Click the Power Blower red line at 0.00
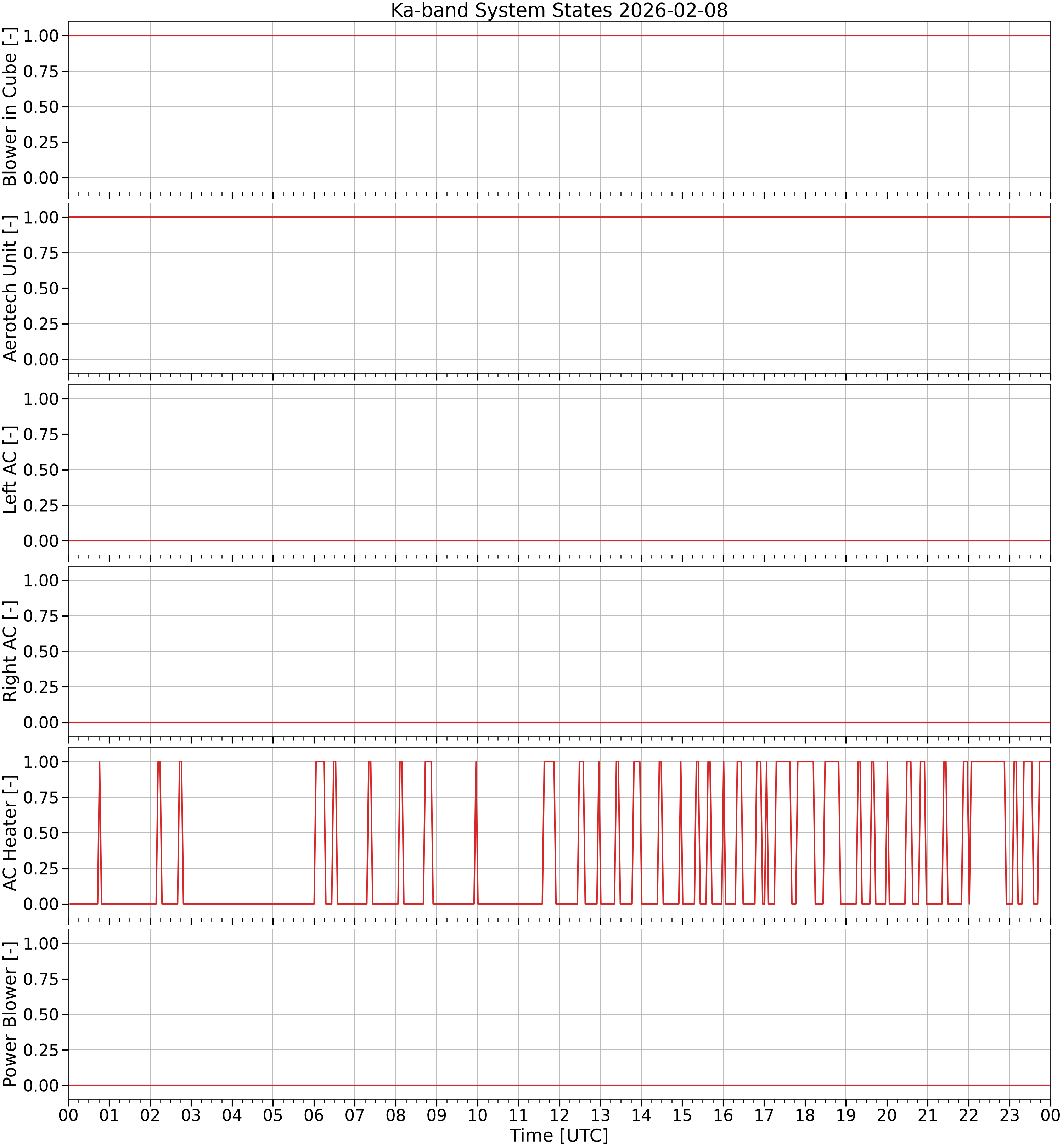This screenshot has height=1148, width=1063. (559, 1085)
